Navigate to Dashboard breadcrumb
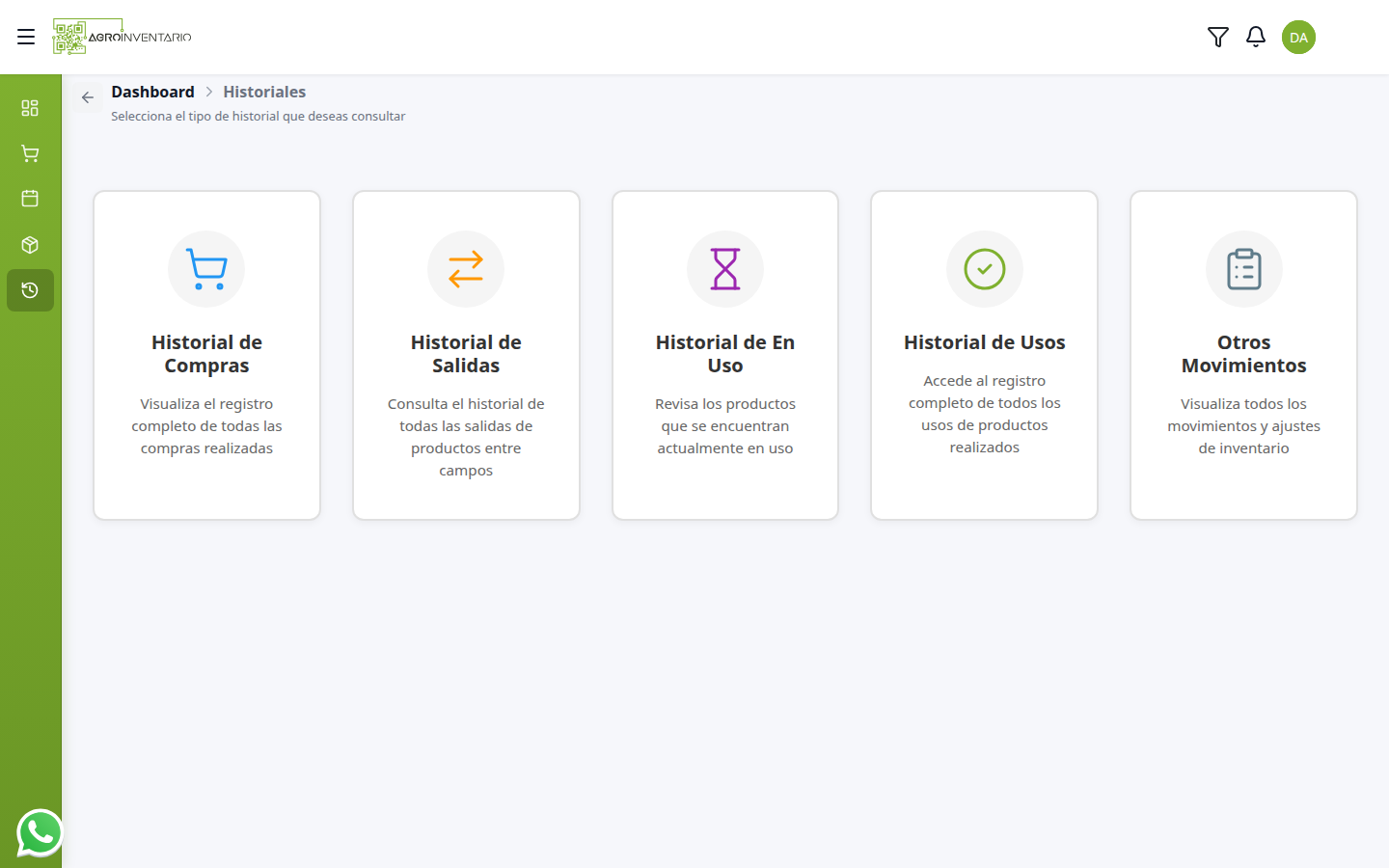The height and width of the screenshot is (868, 1389). click(x=152, y=92)
